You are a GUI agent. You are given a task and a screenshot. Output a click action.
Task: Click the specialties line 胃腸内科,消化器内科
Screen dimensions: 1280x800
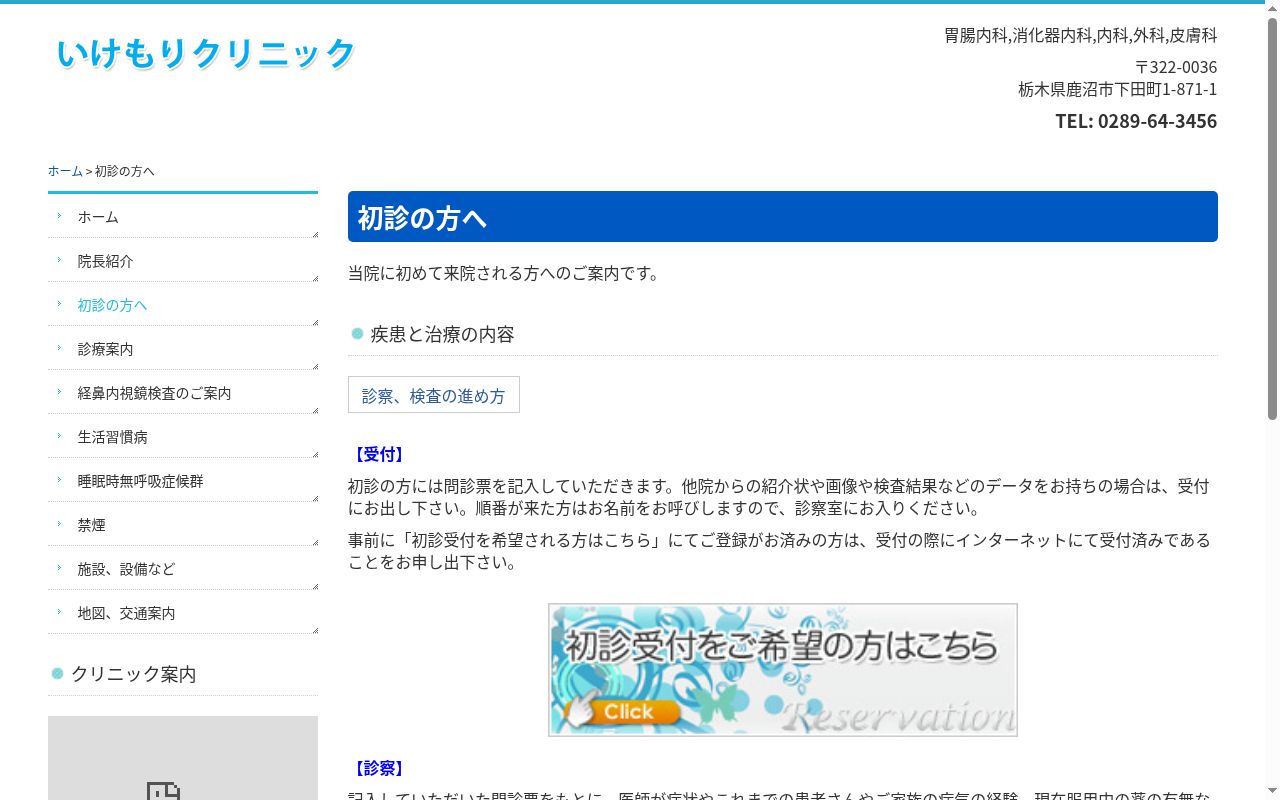click(x=1081, y=35)
